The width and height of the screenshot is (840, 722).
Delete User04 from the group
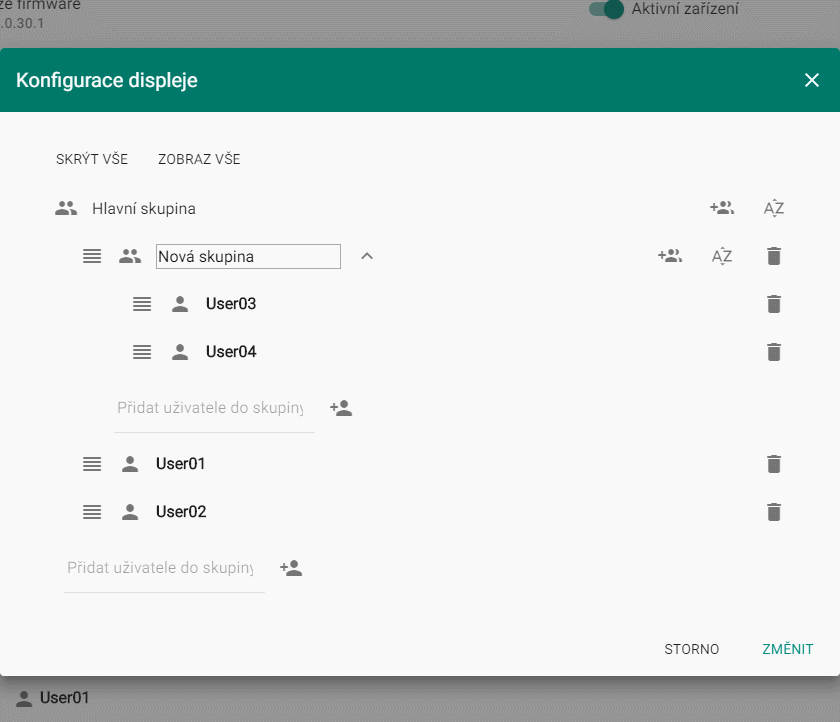click(774, 352)
